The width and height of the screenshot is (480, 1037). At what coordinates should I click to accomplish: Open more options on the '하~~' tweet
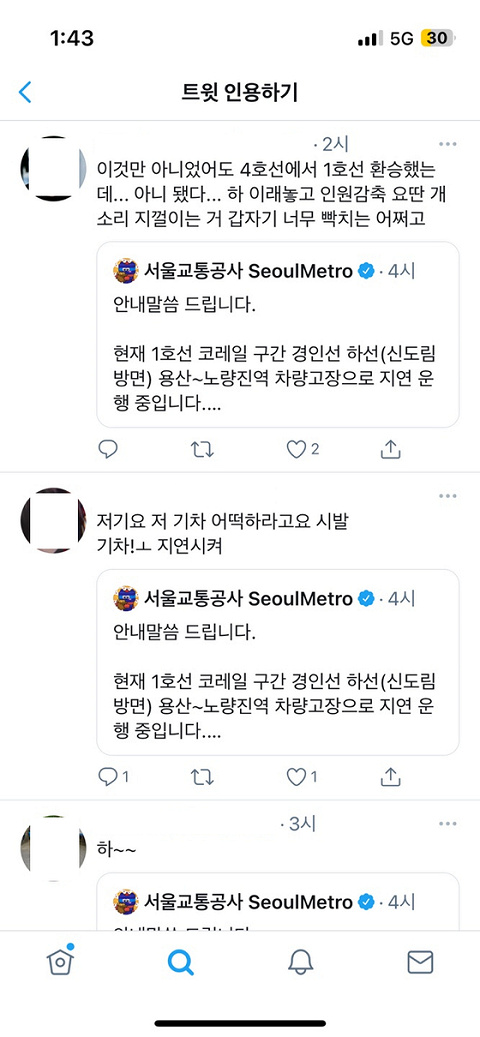[448, 824]
